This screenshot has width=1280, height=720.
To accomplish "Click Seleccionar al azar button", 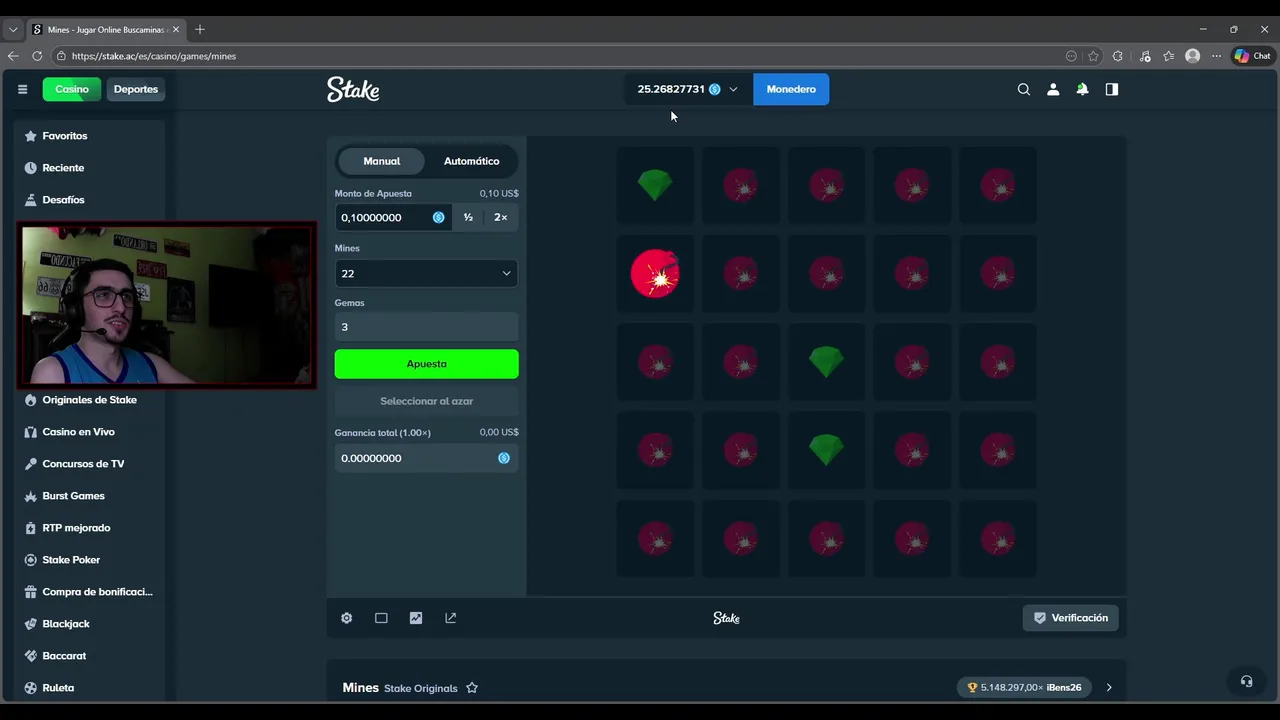I will (x=426, y=401).
